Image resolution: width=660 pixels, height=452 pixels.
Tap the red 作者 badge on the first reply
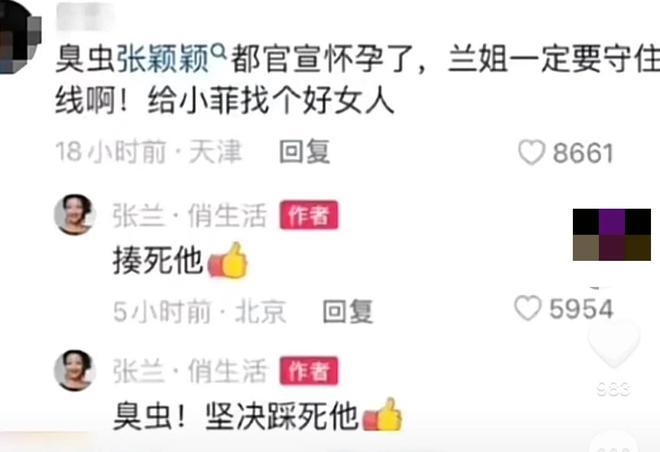[x=309, y=215]
